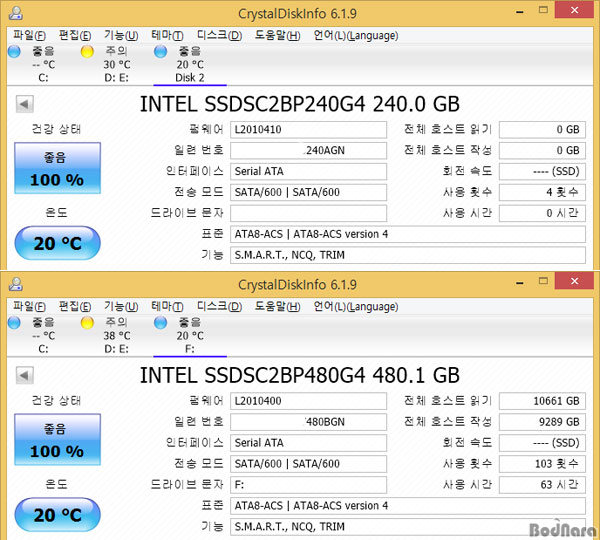
Task: Click CrystalDiskInfo app icon in top title bar
Action: 16,13
